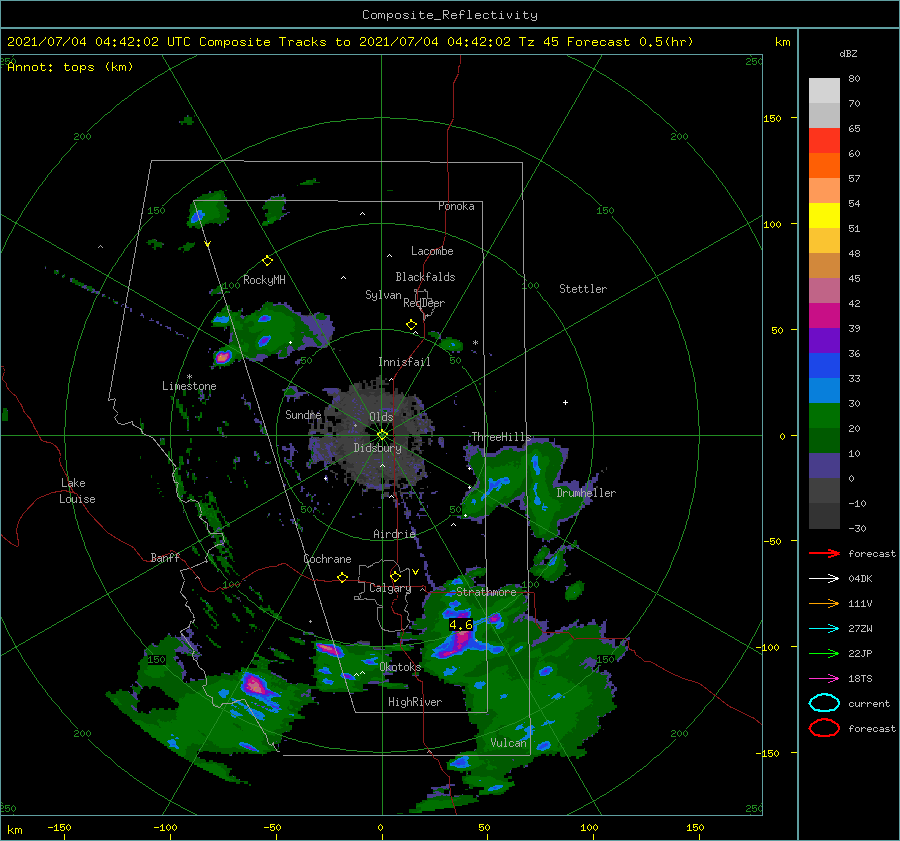Screen dimensions: 900x841
Task: Click the cyan current ellipse legend icon
Action: coord(824,703)
